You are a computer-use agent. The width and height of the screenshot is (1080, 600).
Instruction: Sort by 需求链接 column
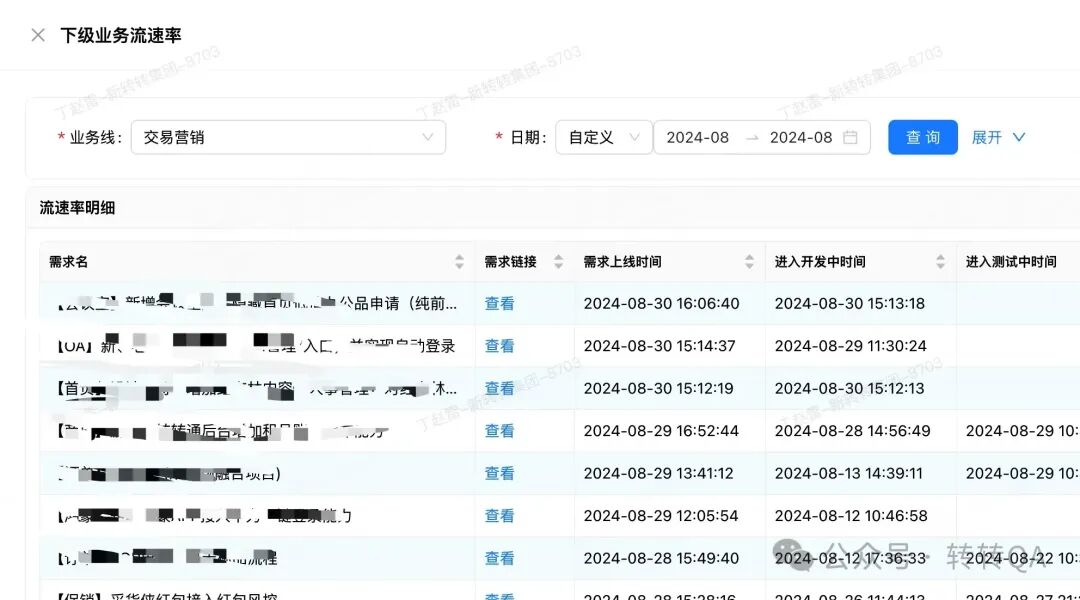[559, 262]
